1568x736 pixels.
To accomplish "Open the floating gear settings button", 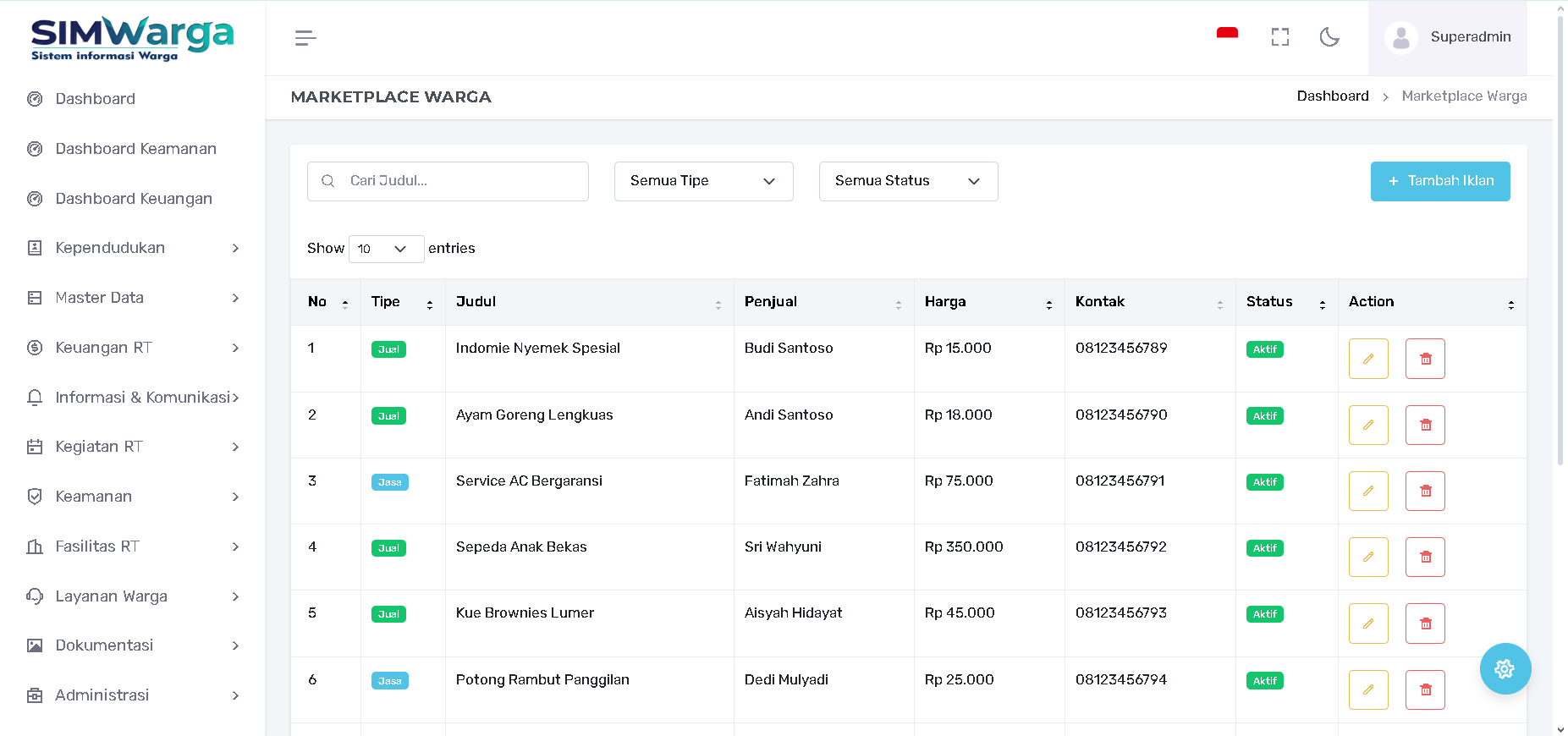I will pos(1505,669).
